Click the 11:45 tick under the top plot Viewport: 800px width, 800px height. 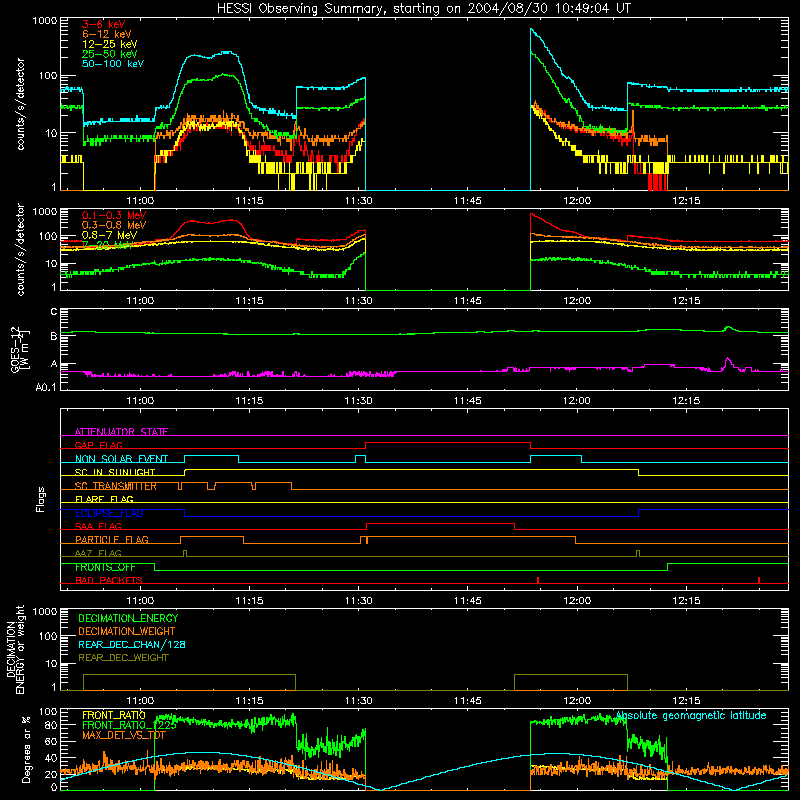[467, 201]
